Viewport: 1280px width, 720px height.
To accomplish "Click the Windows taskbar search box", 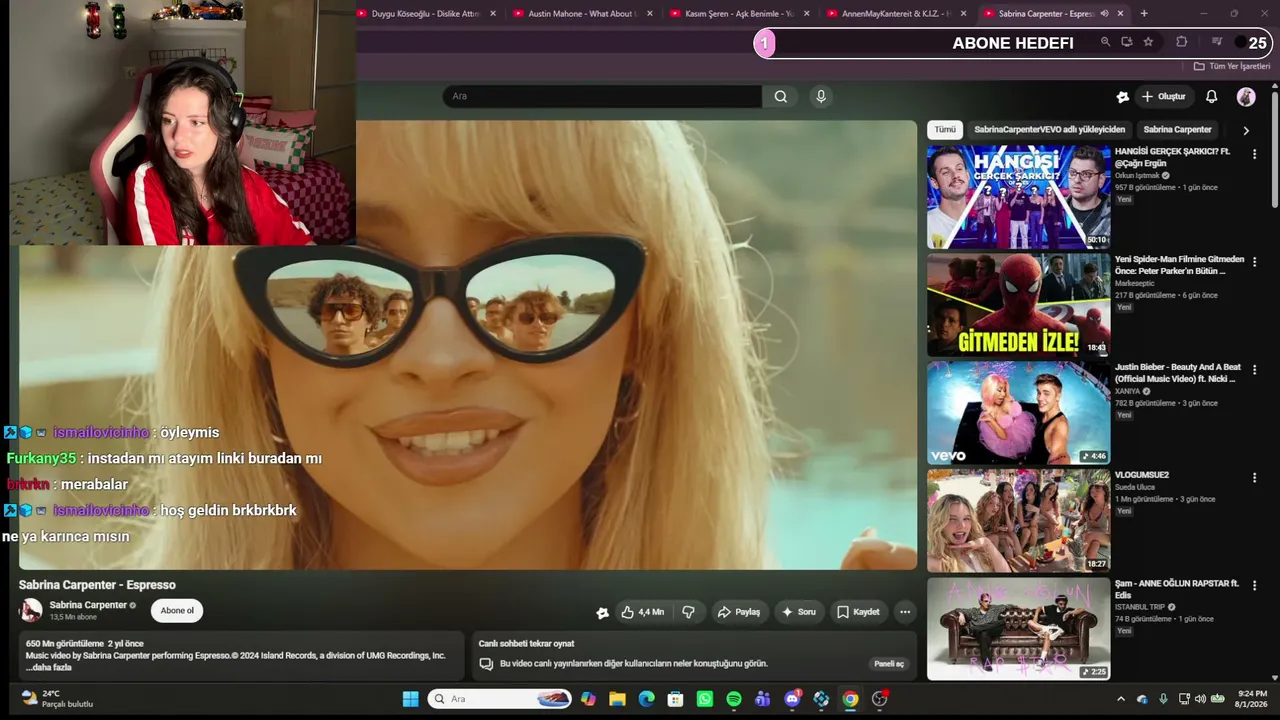I will tap(500, 699).
